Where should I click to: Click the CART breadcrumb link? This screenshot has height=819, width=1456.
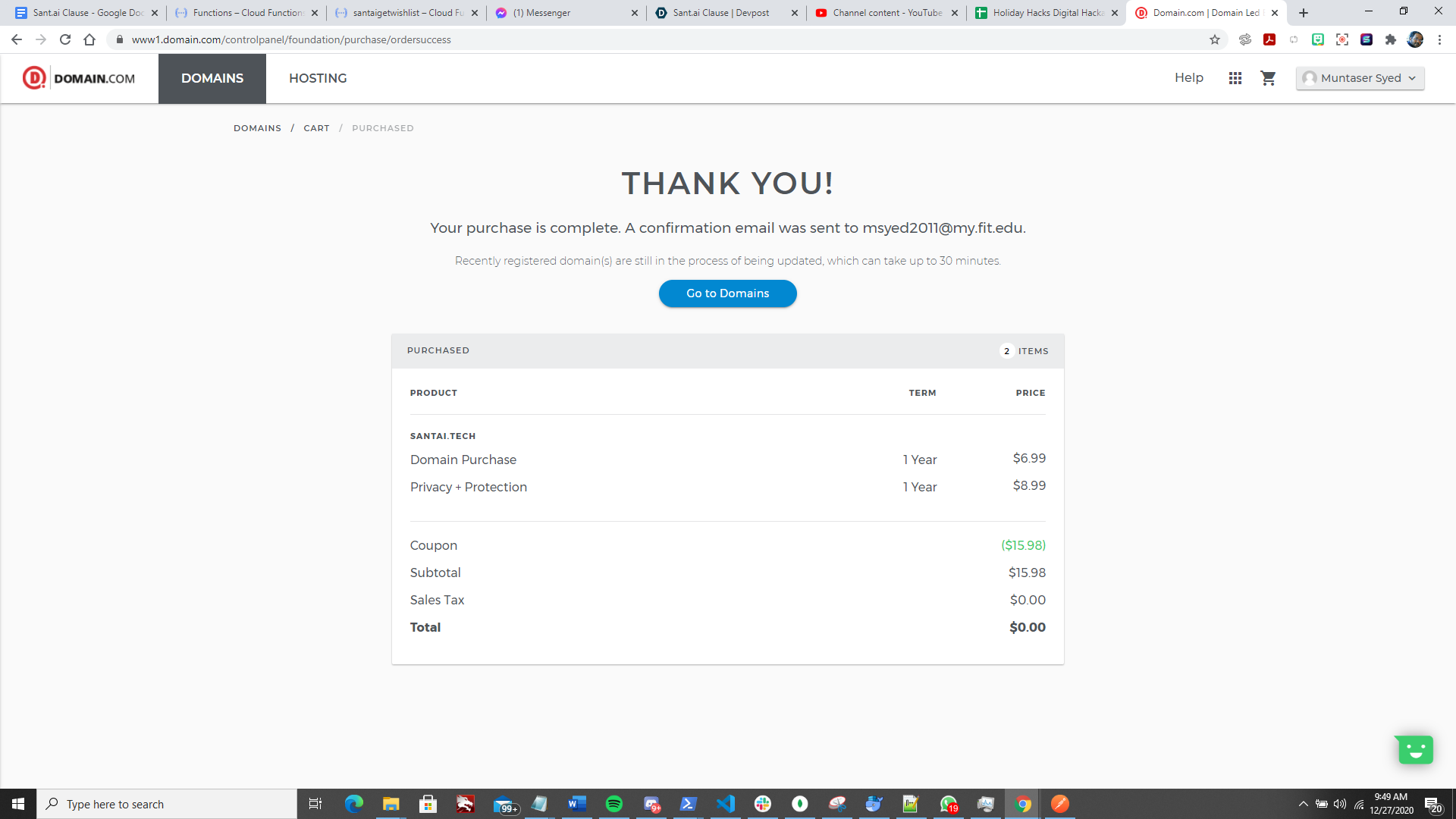click(316, 128)
